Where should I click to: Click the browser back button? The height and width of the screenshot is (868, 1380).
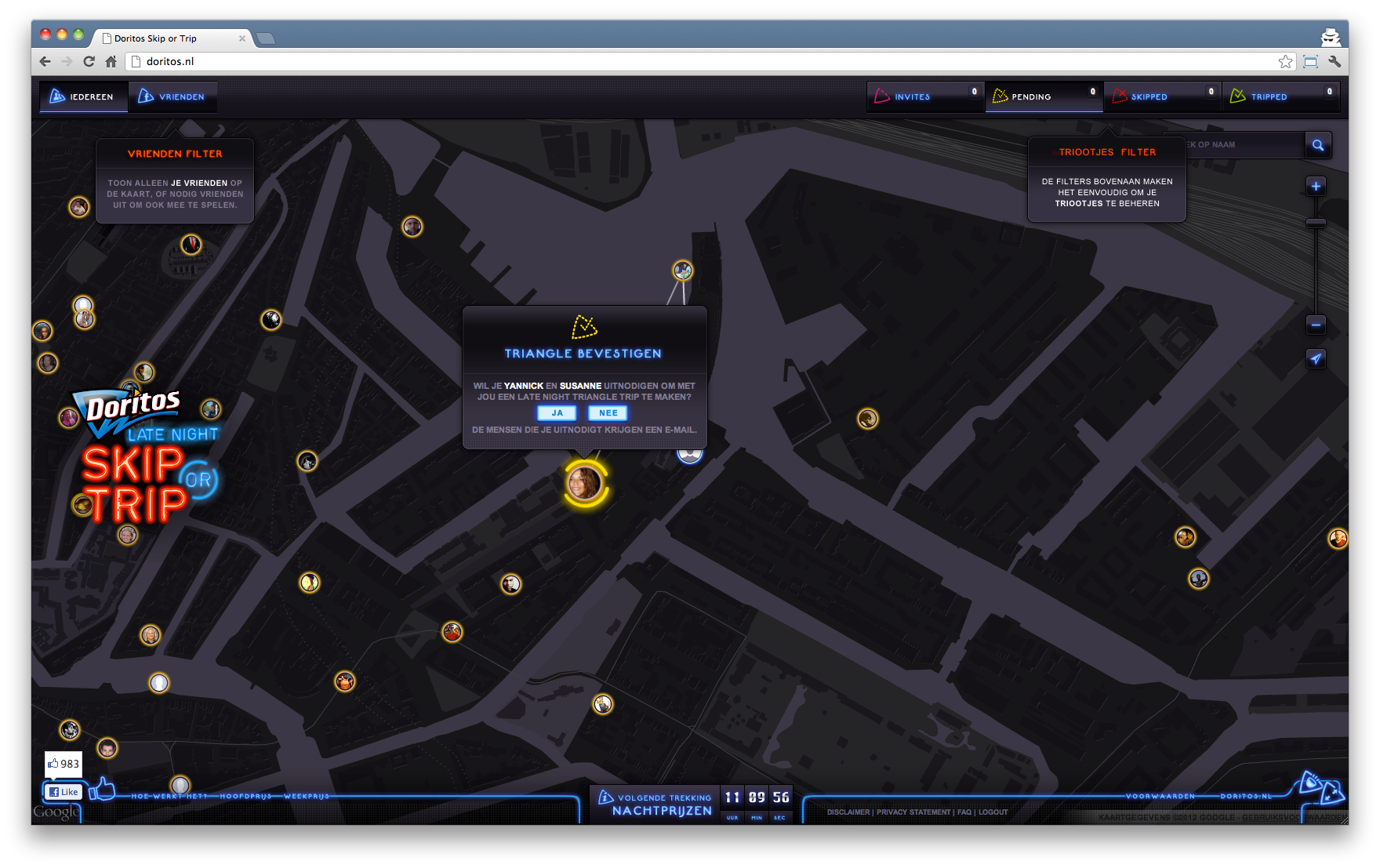[x=45, y=61]
